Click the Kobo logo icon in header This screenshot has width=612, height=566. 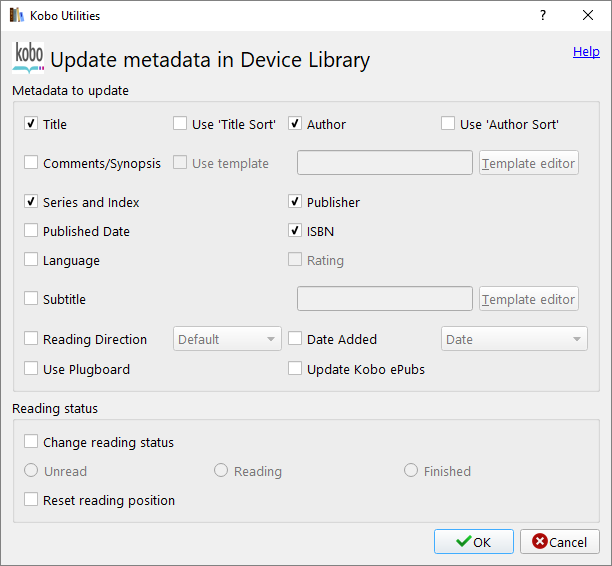(x=28, y=58)
